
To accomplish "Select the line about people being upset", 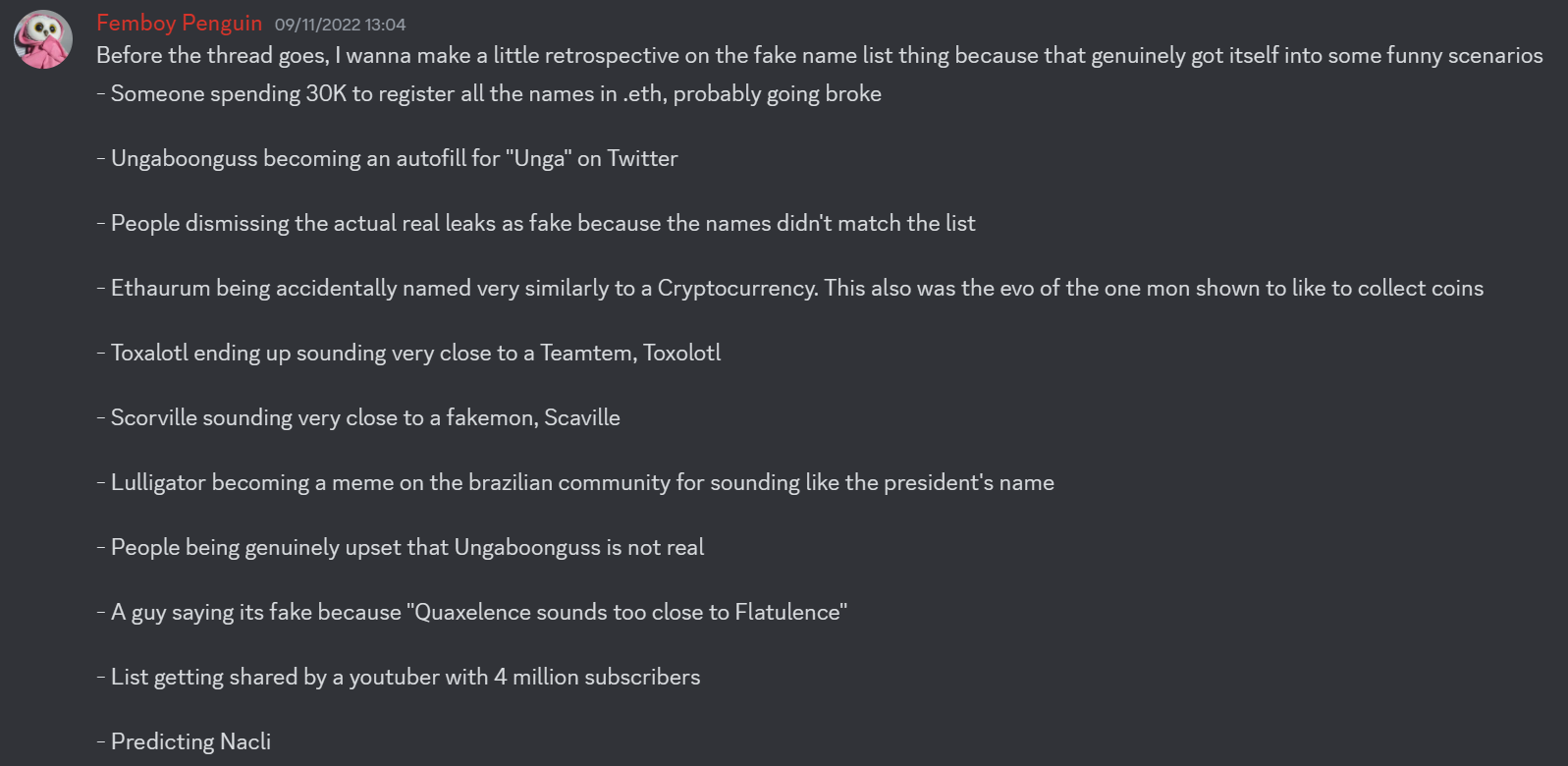I will coord(406,547).
